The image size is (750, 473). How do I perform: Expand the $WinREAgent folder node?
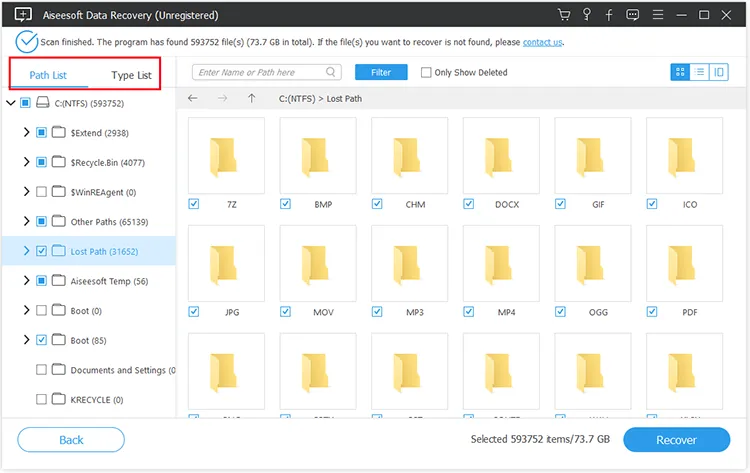point(26,192)
